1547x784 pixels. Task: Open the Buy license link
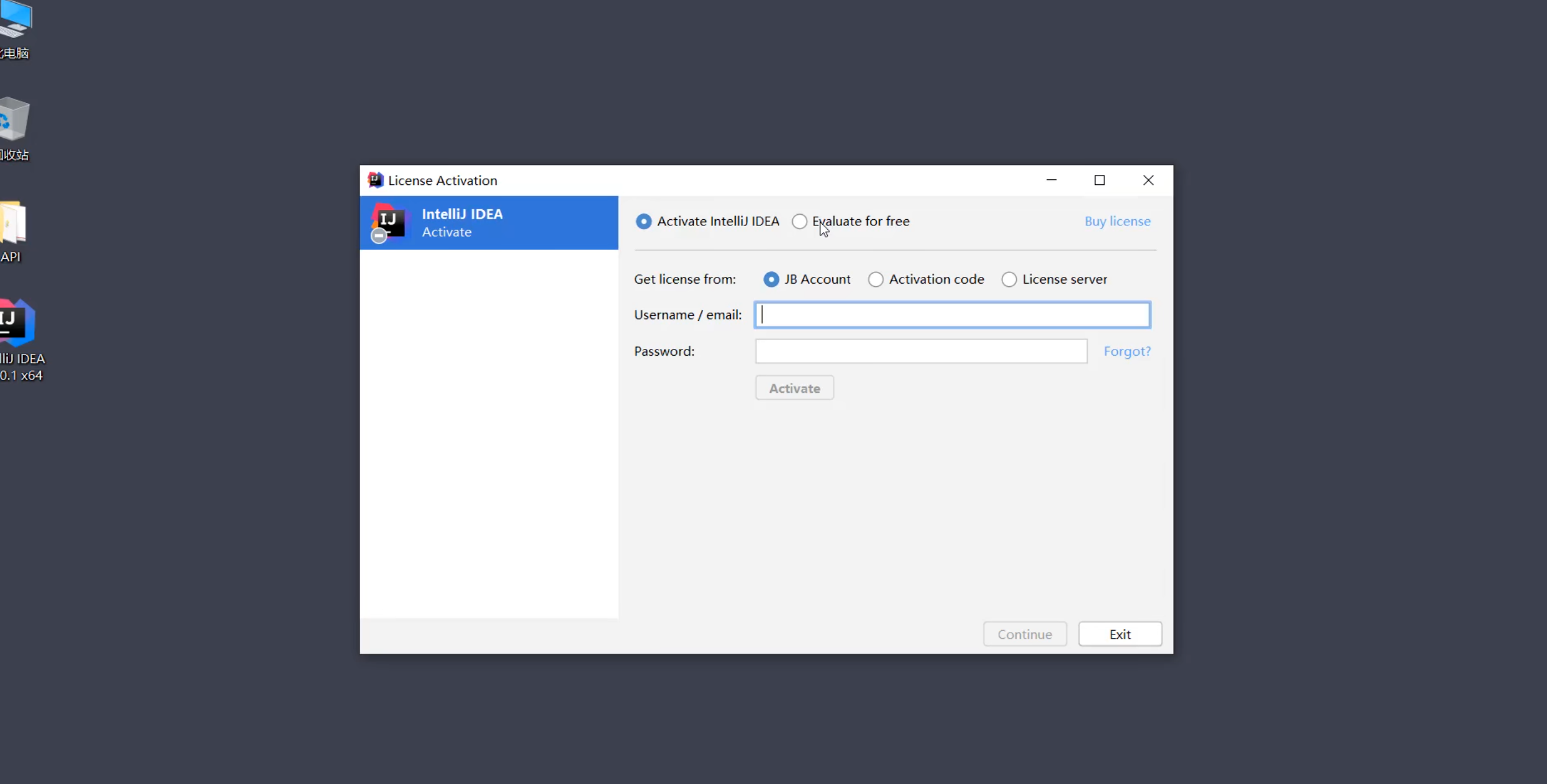point(1117,222)
